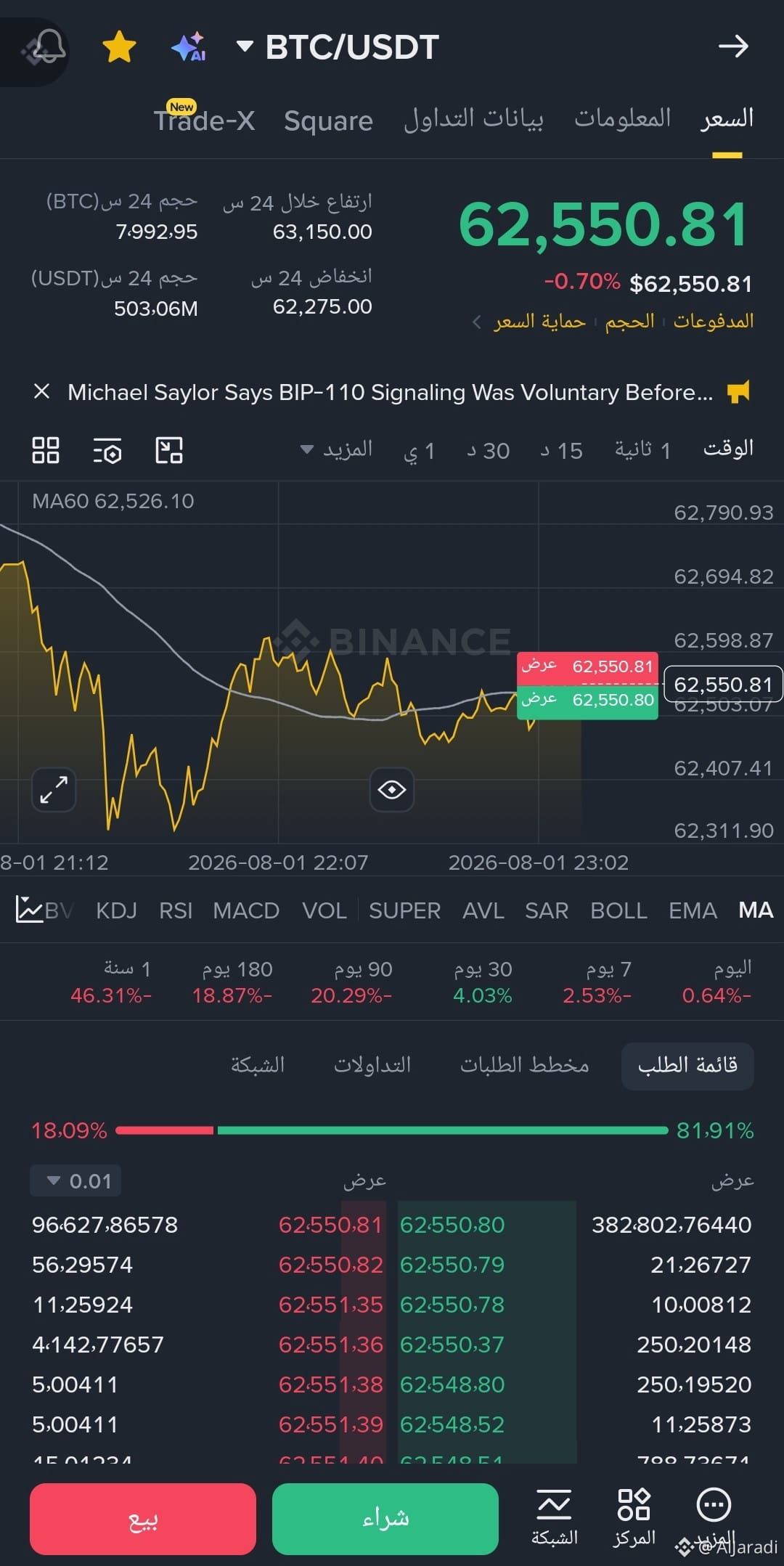Open the المعلومات tab
The height and width of the screenshot is (1566, 784).
[x=623, y=118]
